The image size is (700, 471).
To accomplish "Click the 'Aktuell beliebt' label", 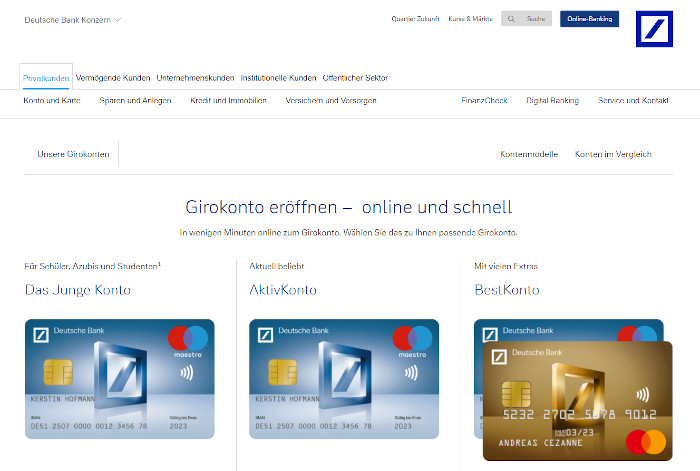I will point(276,266).
